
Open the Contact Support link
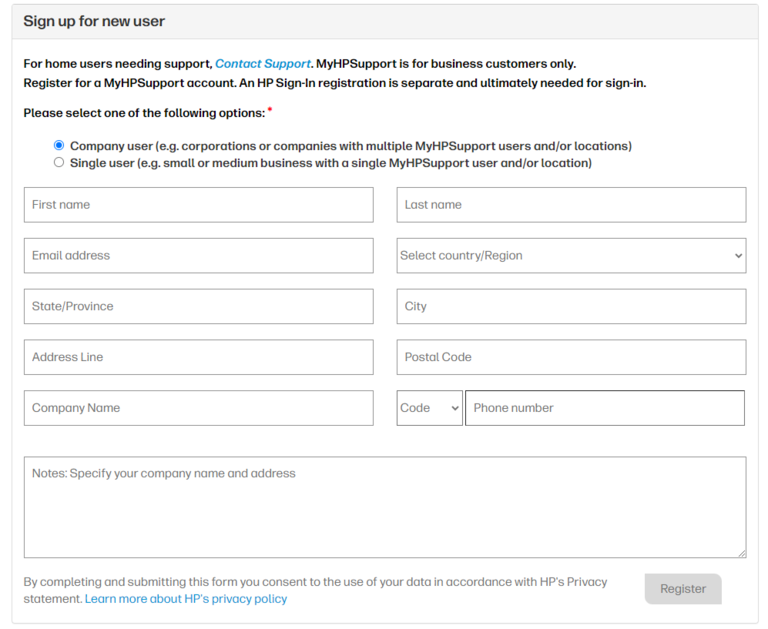[263, 64]
